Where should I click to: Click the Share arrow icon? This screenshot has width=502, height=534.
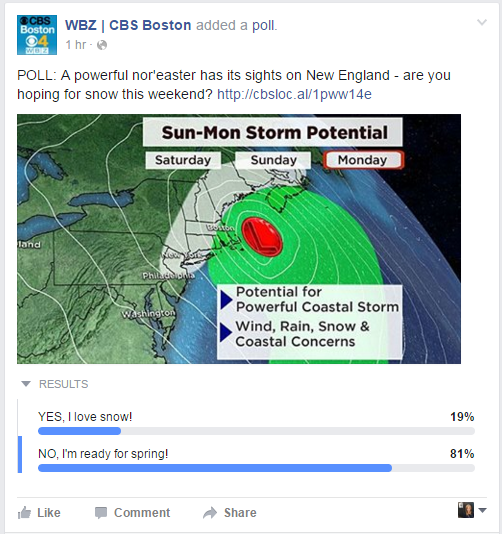point(210,513)
